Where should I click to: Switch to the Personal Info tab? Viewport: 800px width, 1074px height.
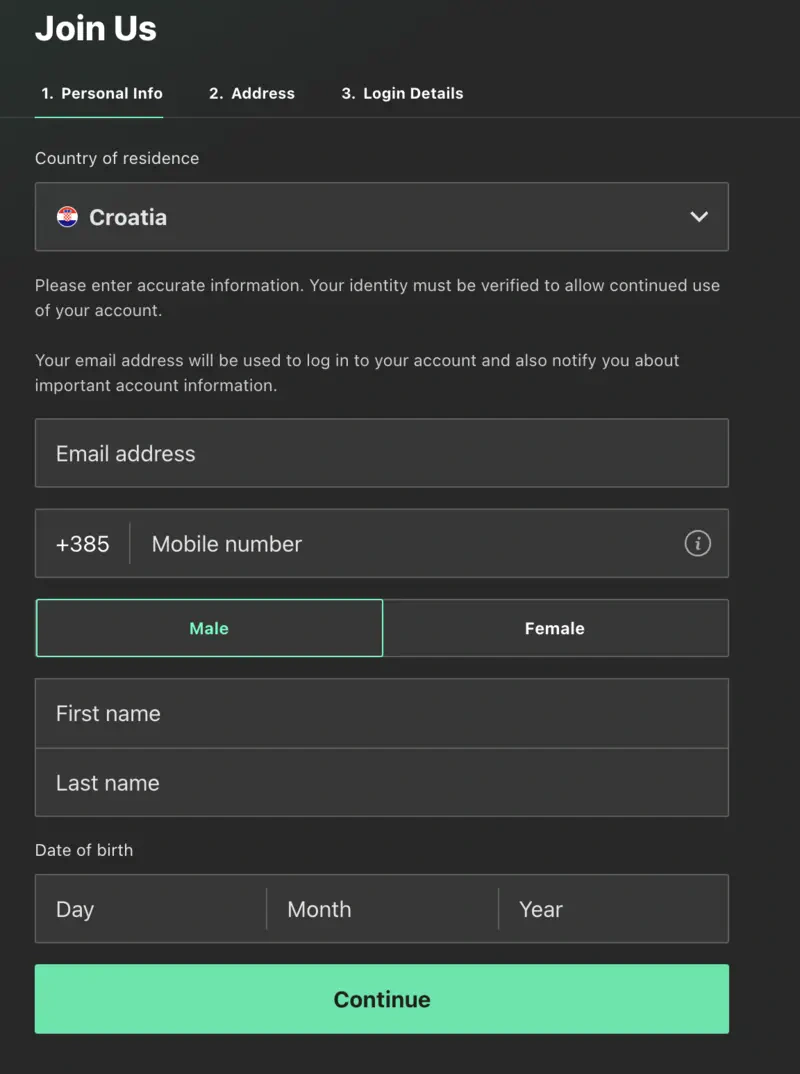click(100, 94)
